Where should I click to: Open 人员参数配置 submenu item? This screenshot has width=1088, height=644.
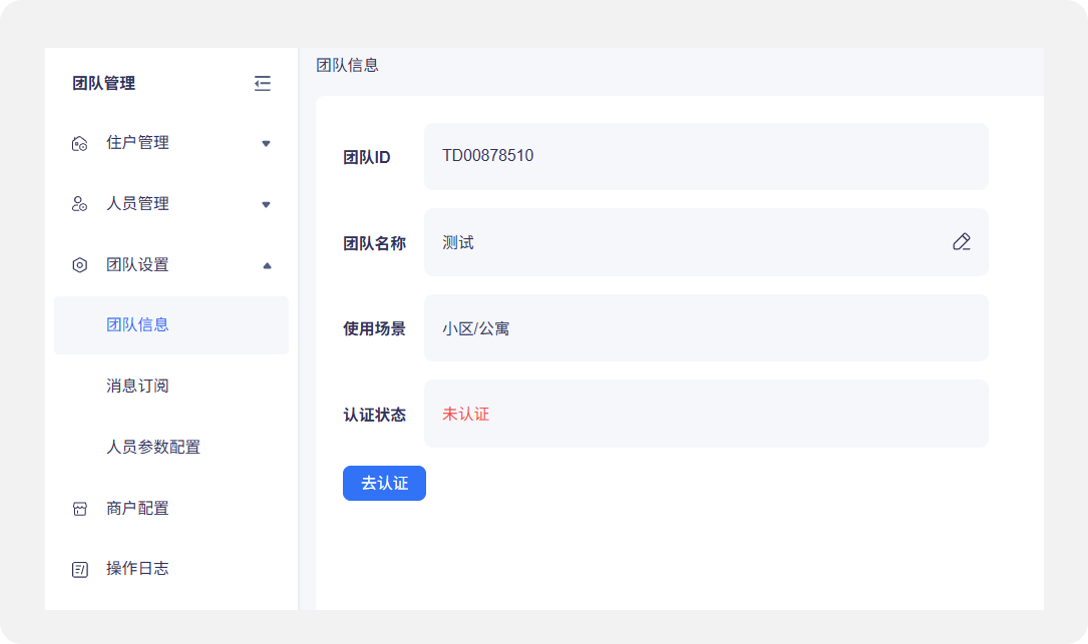(153, 447)
